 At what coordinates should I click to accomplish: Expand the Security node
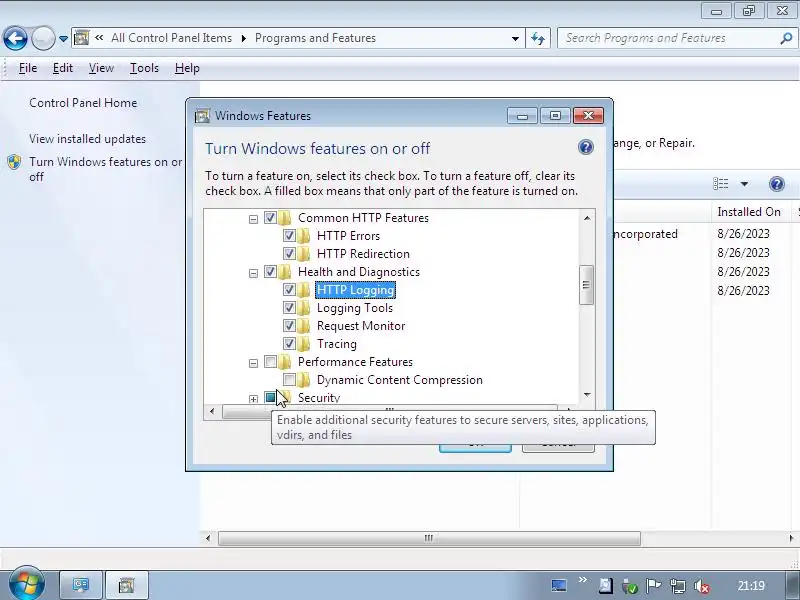[253, 399]
